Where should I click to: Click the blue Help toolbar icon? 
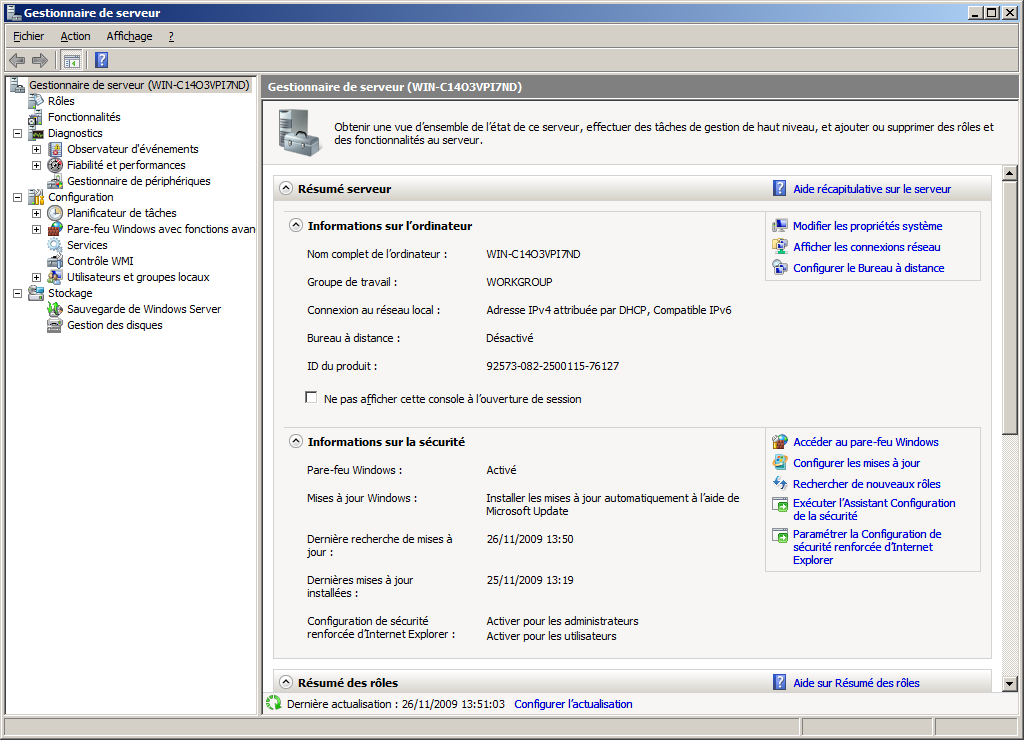(101, 60)
